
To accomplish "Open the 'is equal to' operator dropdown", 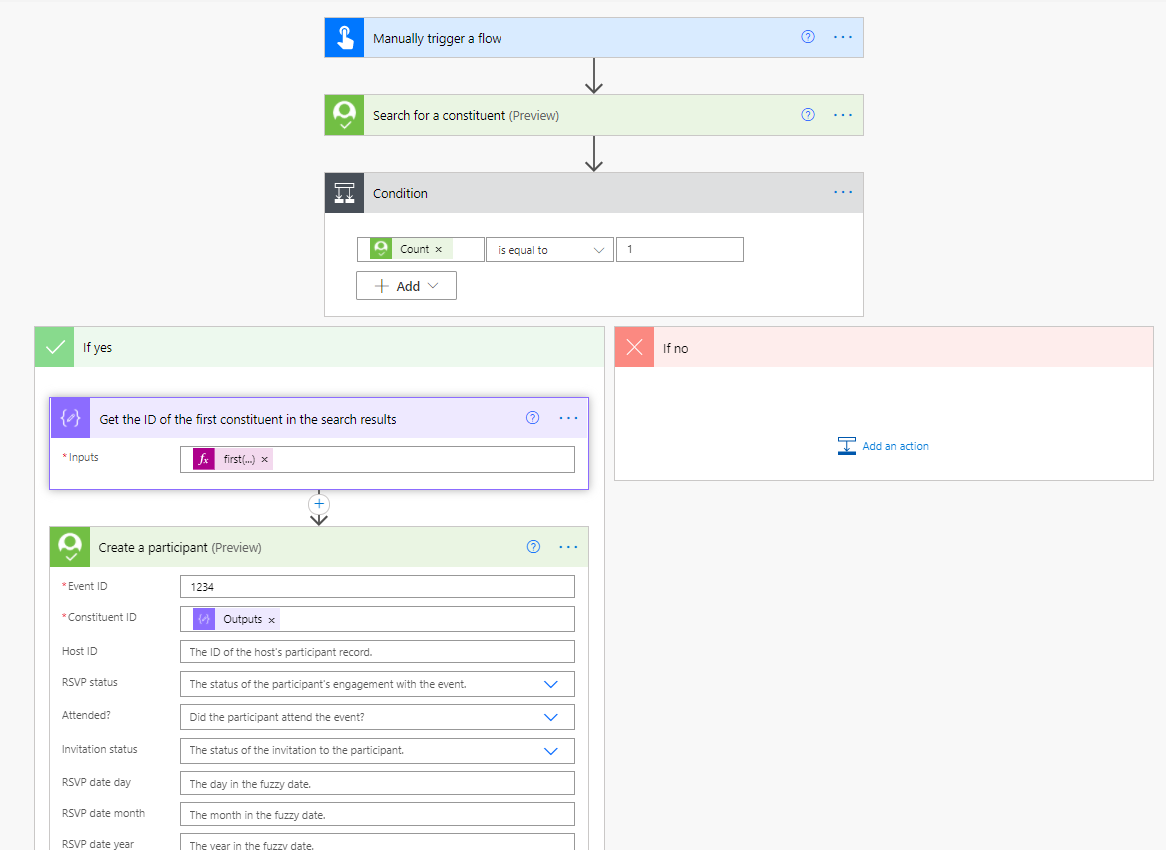I will click(x=550, y=250).
